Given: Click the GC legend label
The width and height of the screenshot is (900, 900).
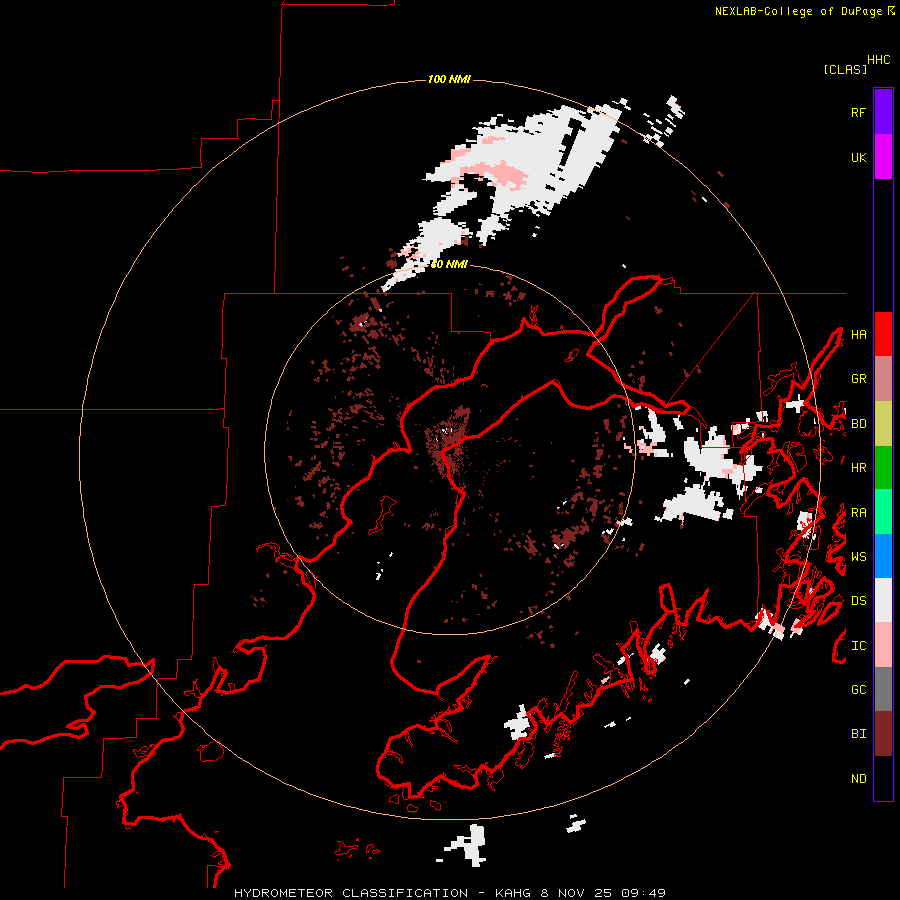Looking at the screenshot, I should [858, 690].
